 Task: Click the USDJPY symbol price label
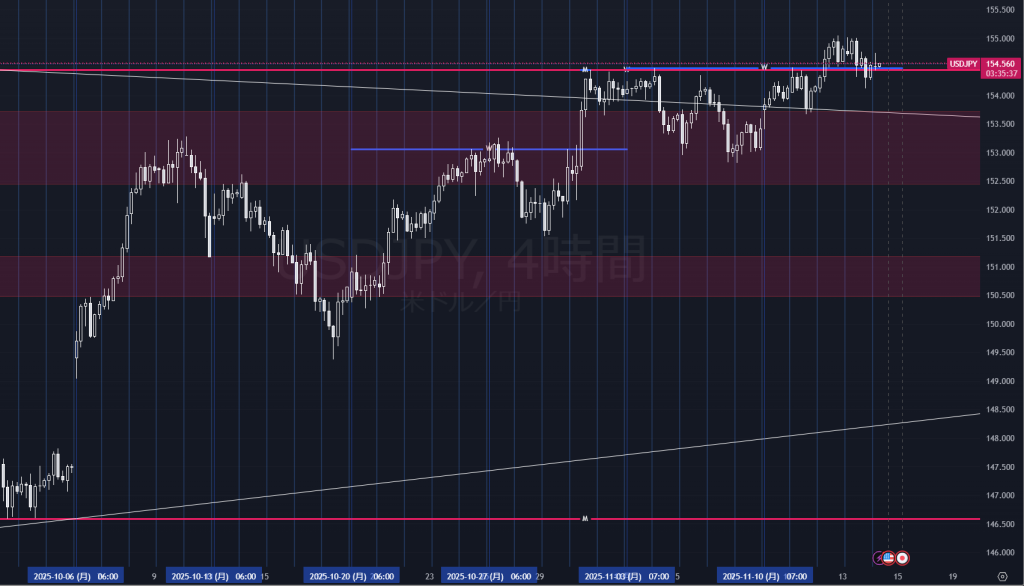point(962,63)
